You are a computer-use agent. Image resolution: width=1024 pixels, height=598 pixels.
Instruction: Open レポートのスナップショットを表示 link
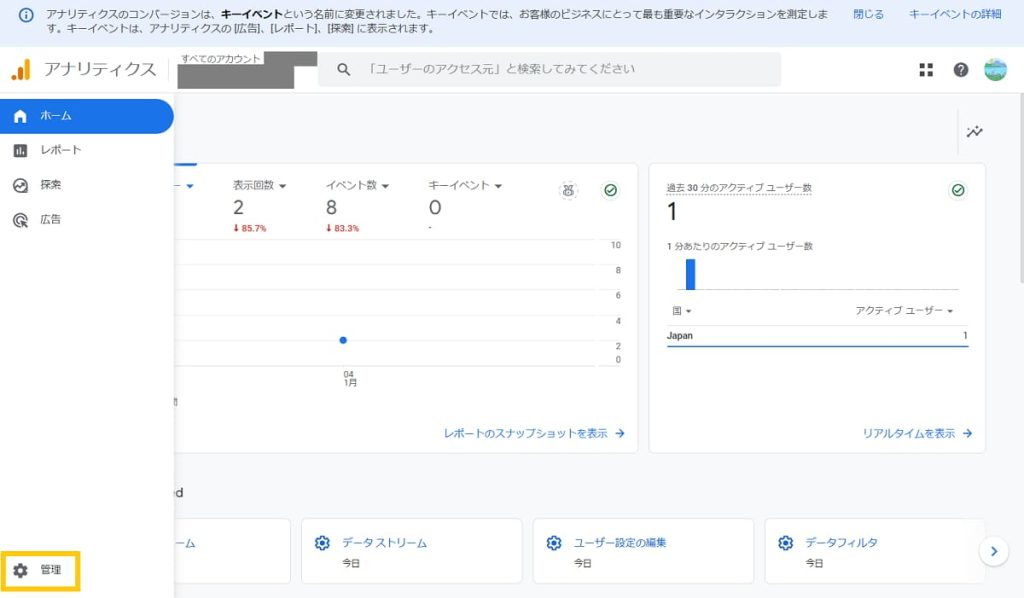pyautogui.click(x=534, y=434)
